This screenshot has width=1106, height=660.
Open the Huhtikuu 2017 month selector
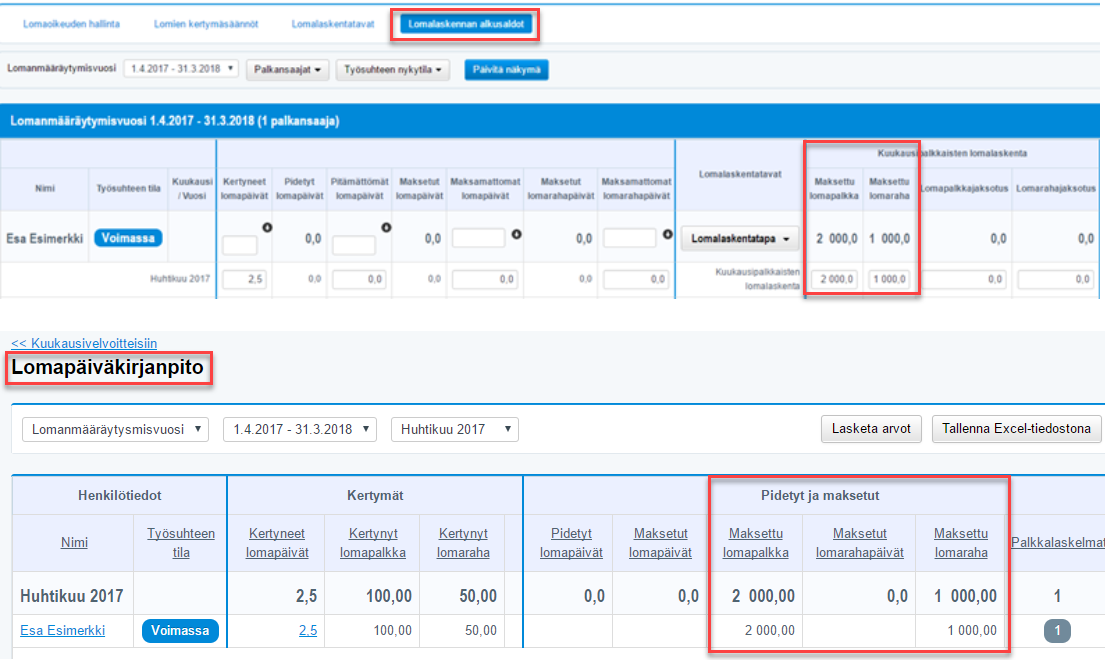(455, 429)
